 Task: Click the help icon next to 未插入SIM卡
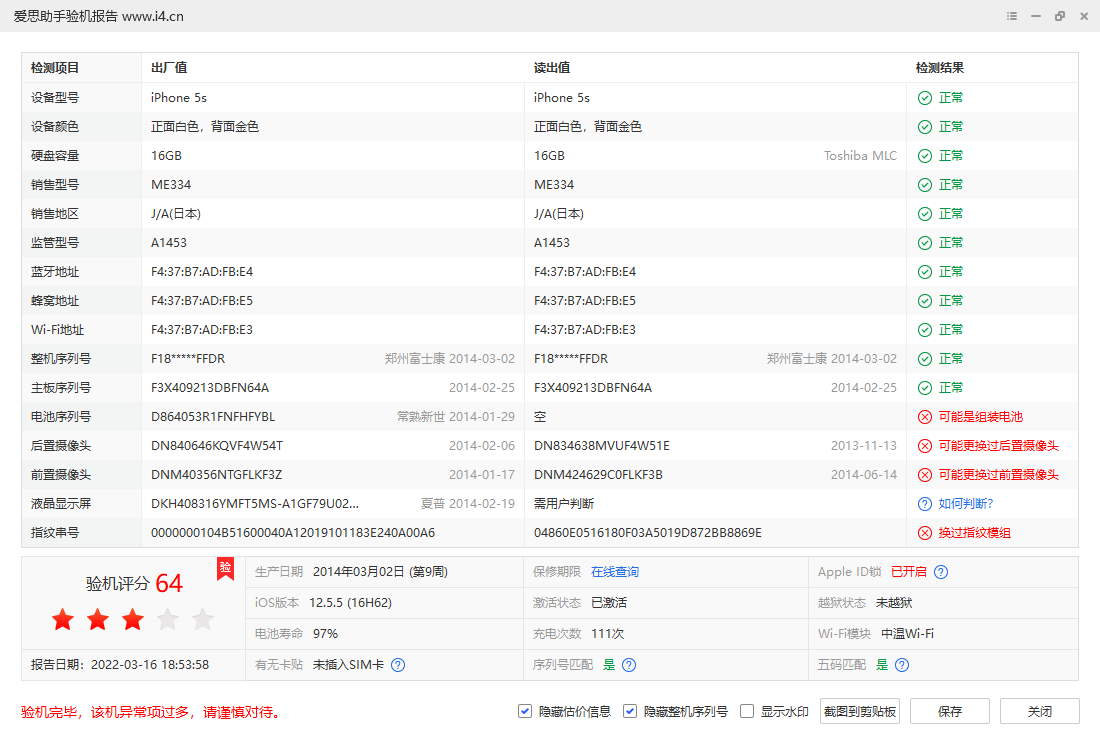398,665
